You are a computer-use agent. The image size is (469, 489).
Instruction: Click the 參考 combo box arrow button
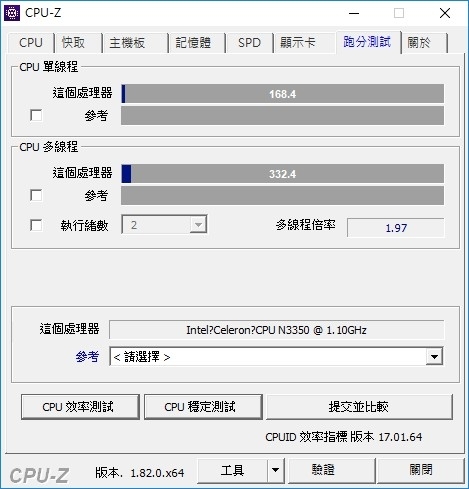click(434, 357)
